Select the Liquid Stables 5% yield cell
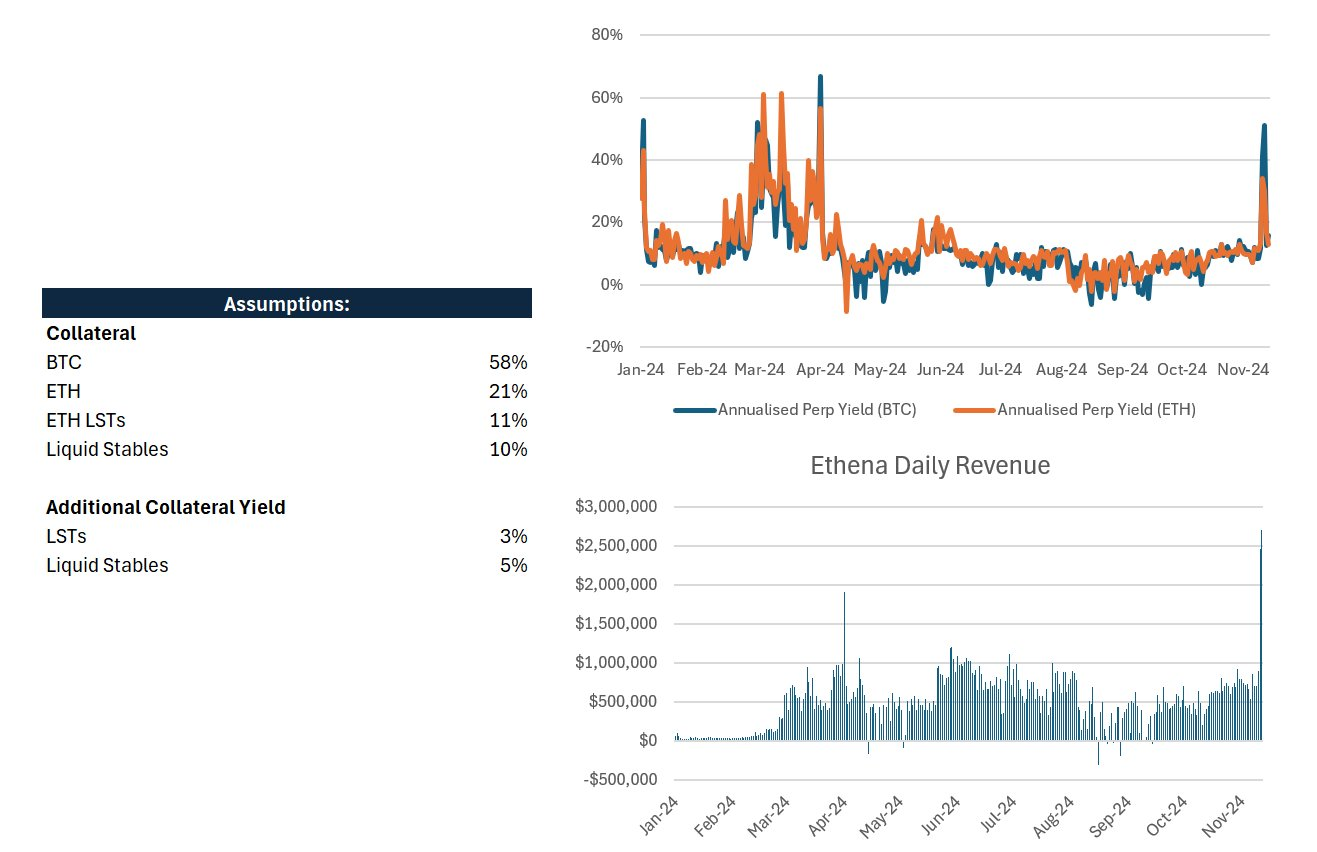The height and width of the screenshot is (852, 1317). [513, 565]
